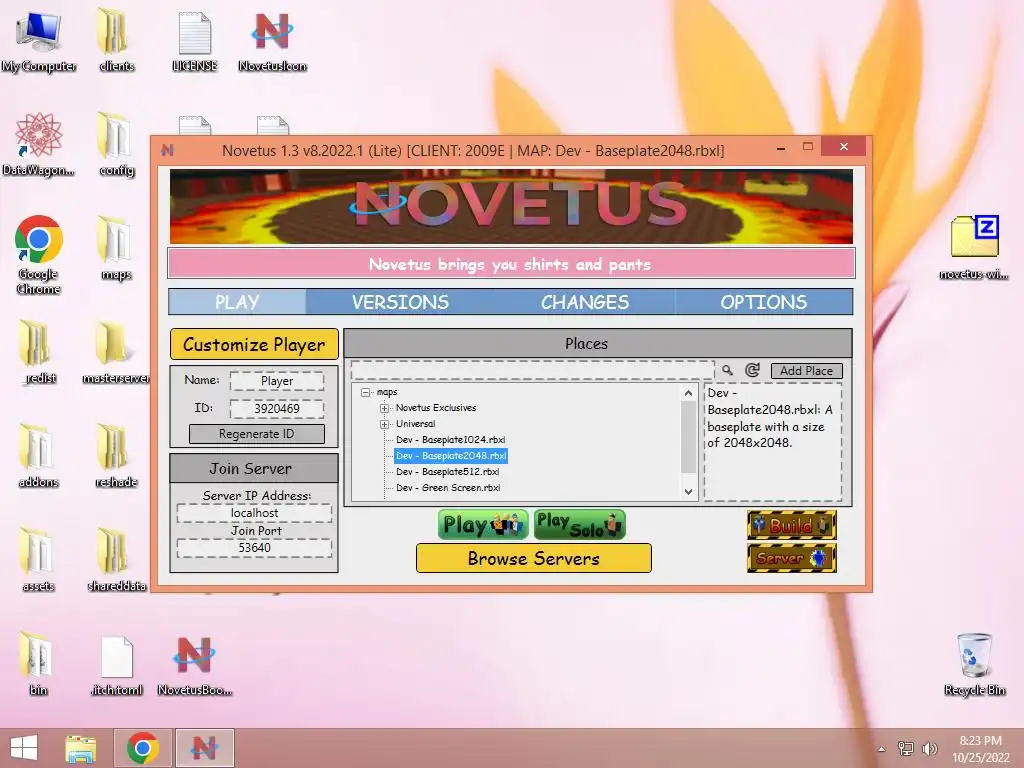Image resolution: width=1024 pixels, height=768 pixels.
Task: Click the taskbar clock and date
Action: point(980,749)
